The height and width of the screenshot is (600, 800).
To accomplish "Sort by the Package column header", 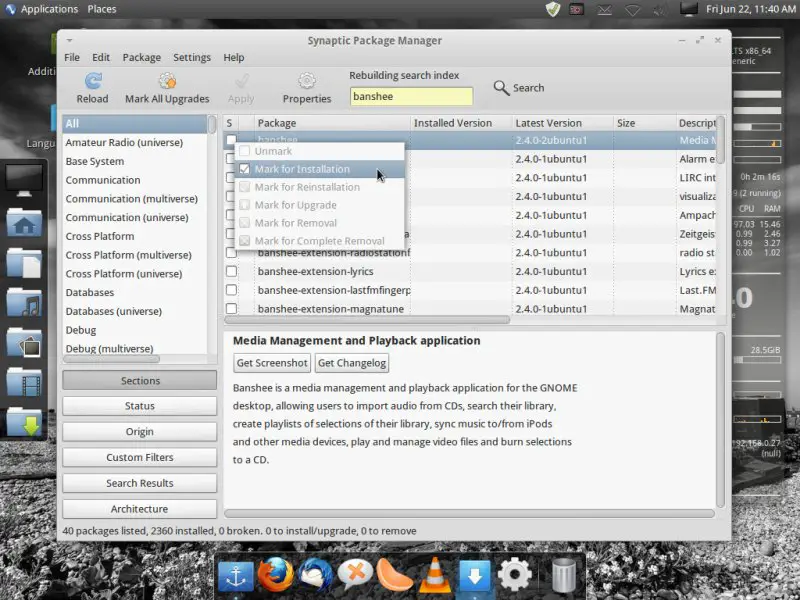I will 332,123.
